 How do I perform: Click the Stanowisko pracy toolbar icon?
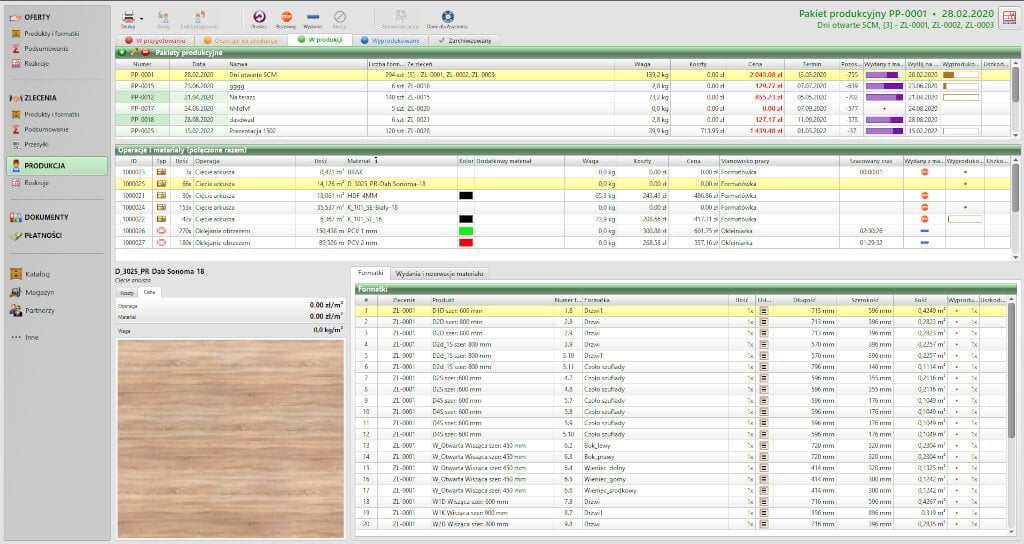[401, 16]
